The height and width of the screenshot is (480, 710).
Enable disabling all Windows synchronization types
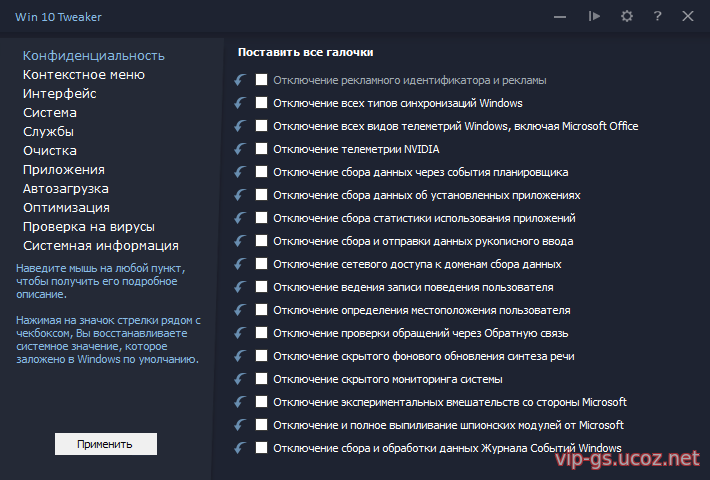tap(261, 102)
